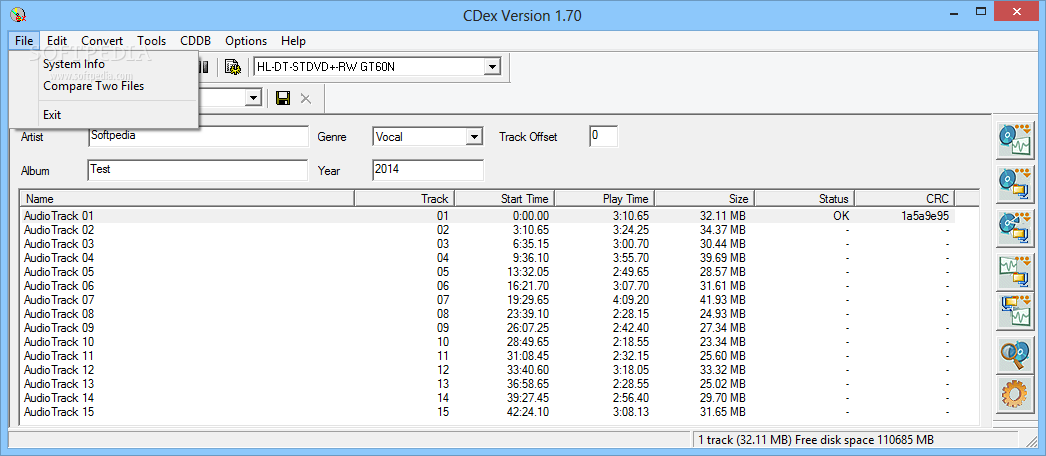Image resolution: width=1046 pixels, height=456 pixels.
Task: Sort by the Play Time column header
Action: (x=604, y=198)
